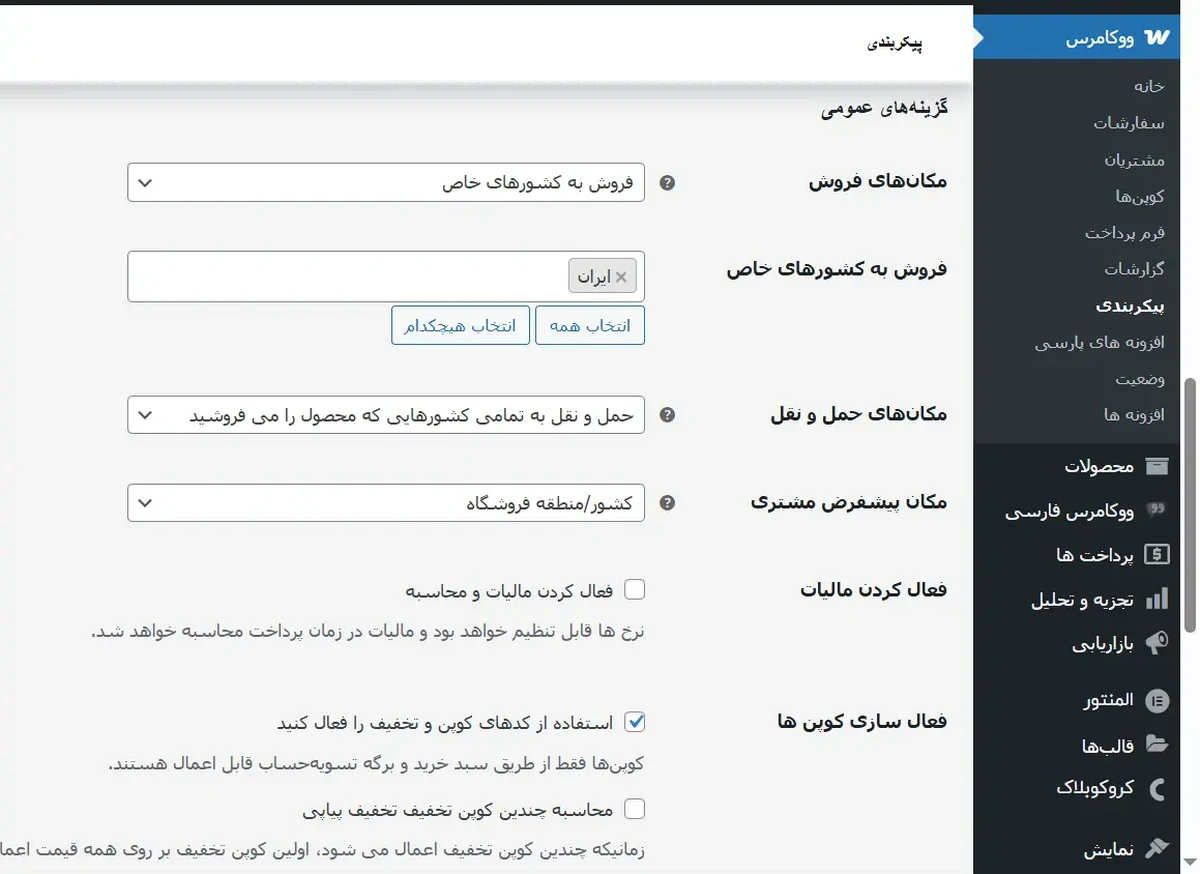The image size is (1200, 874).
Task: Click the page vertical scrollbar thumb
Action: pos(1190,505)
